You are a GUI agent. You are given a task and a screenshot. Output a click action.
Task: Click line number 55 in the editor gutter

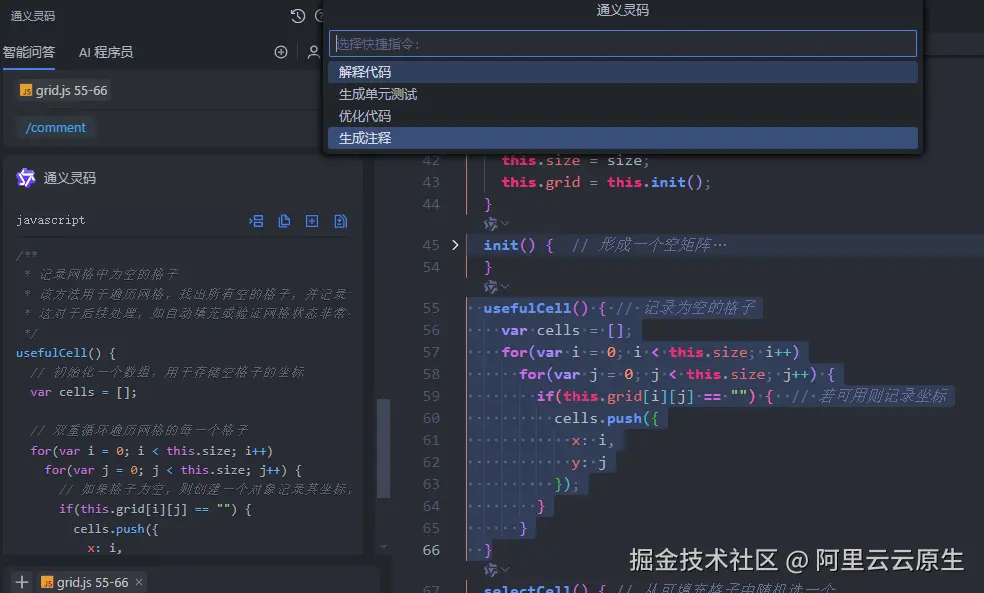coord(431,308)
